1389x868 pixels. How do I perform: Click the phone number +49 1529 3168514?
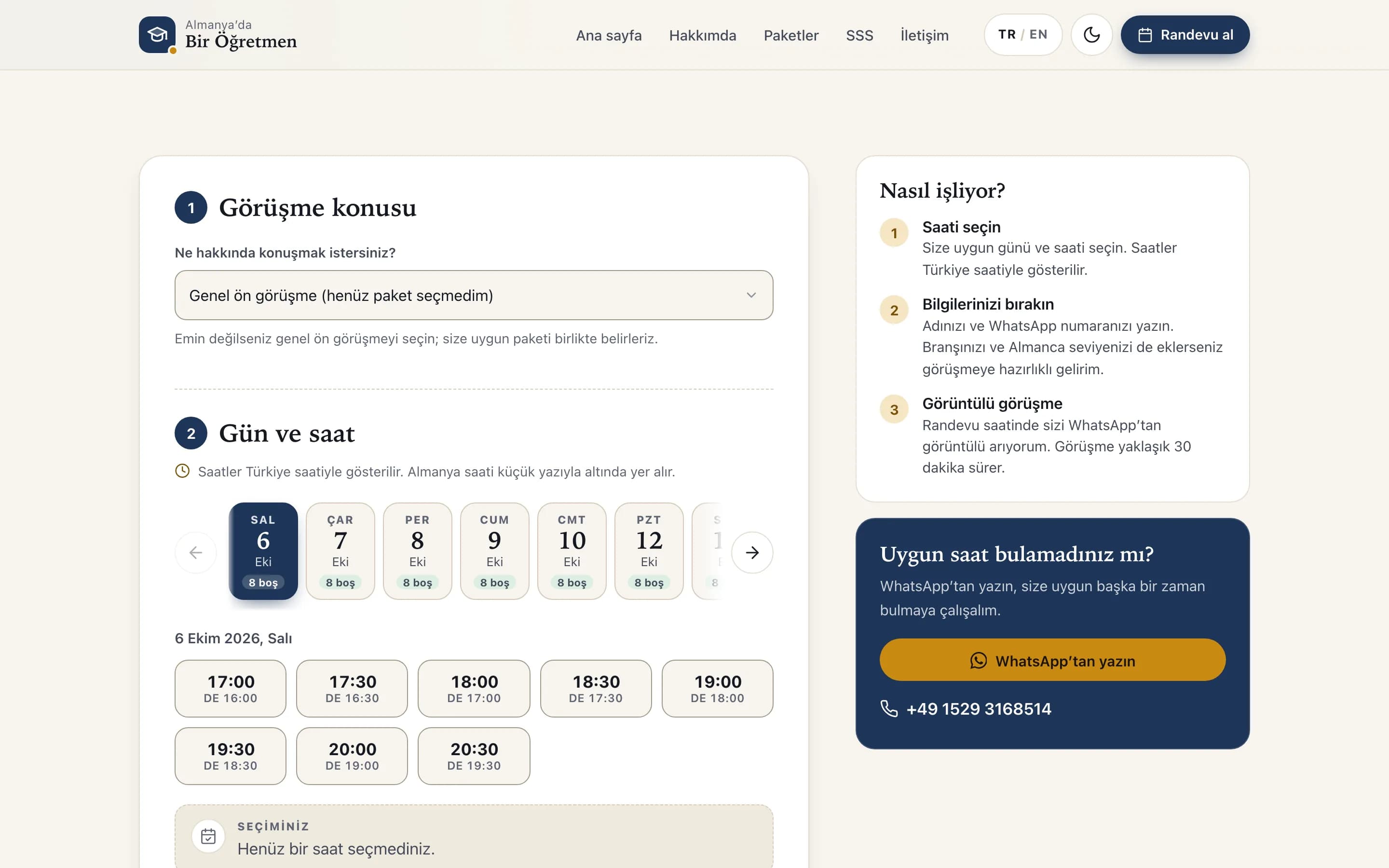coord(979,709)
